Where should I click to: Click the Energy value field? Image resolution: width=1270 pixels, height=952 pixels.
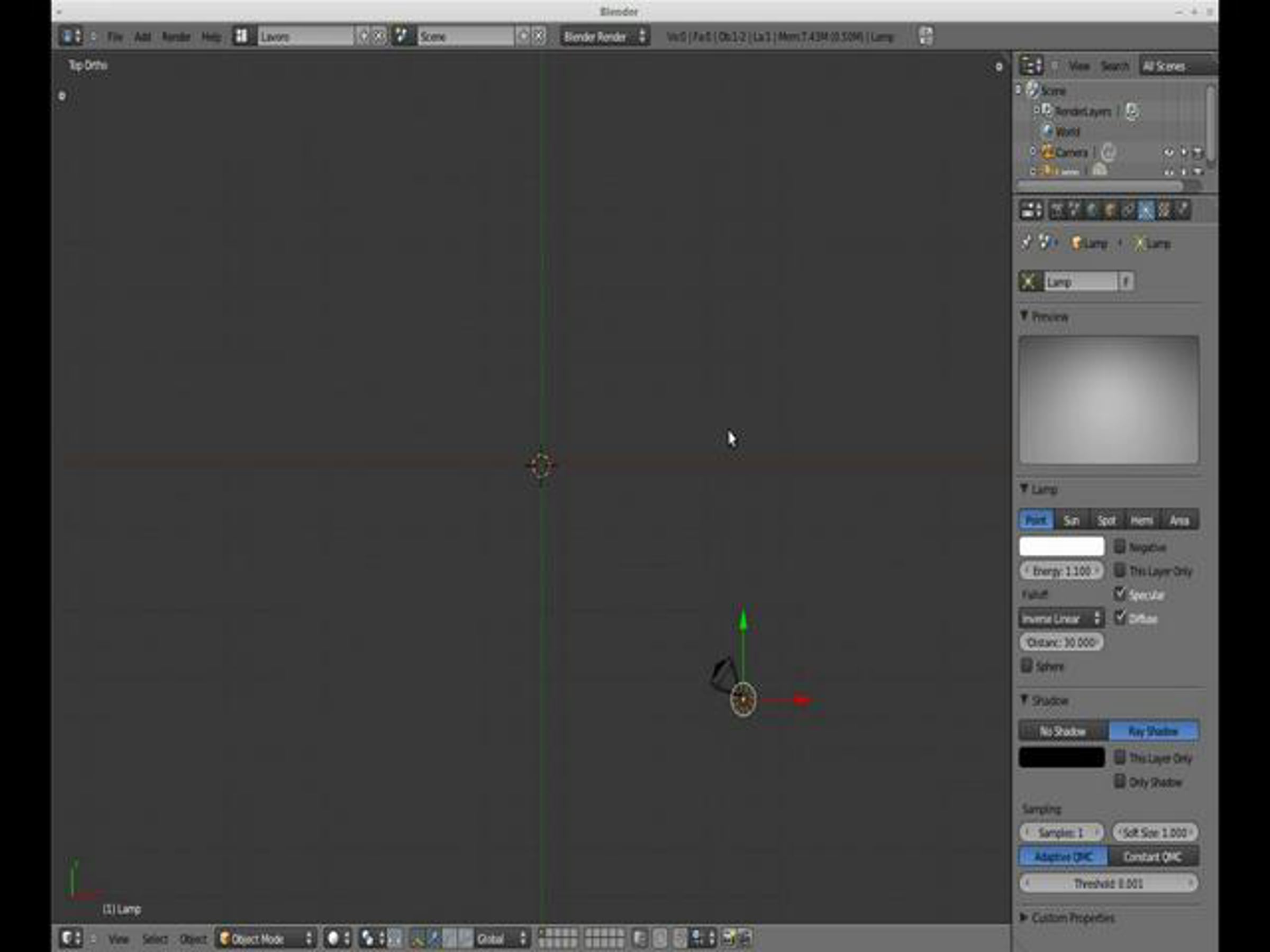pos(1061,571)
